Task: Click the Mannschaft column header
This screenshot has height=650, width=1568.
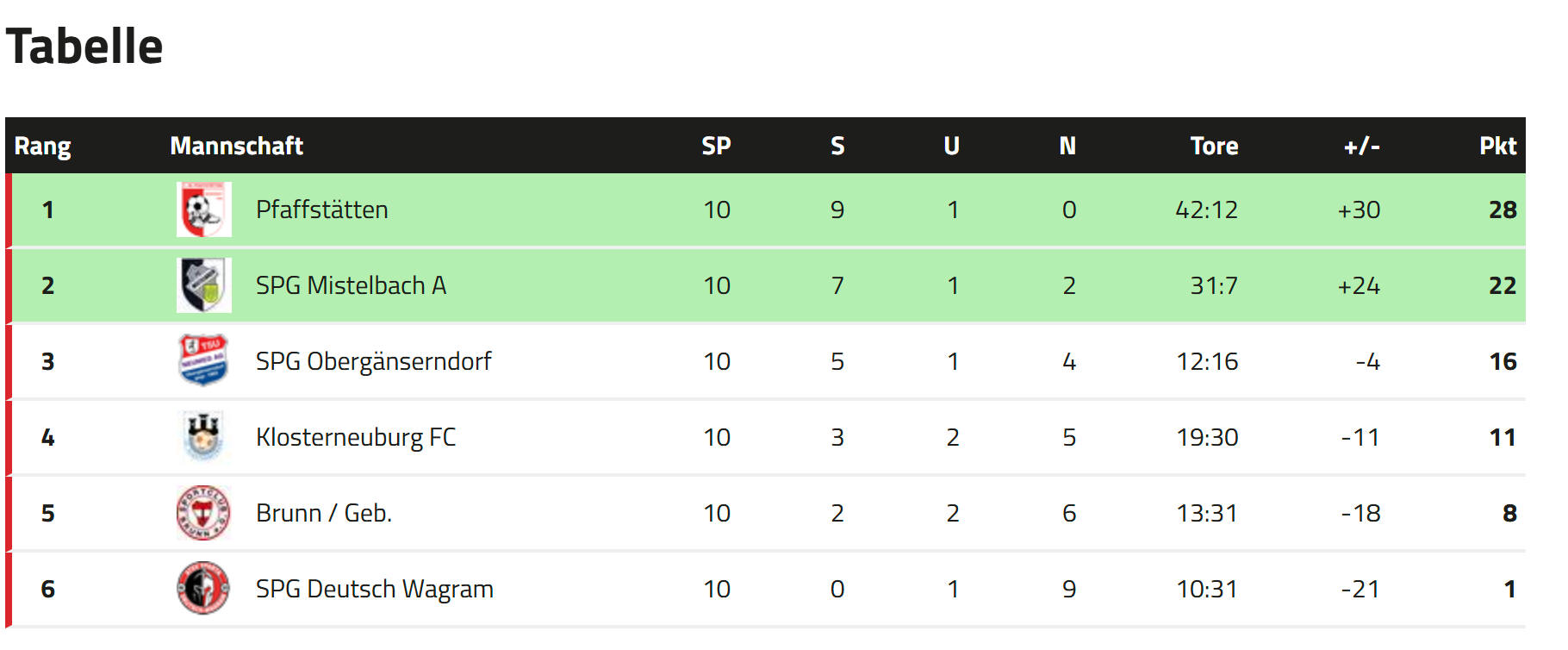Action: pyautogui.click(x=237, y=146)
